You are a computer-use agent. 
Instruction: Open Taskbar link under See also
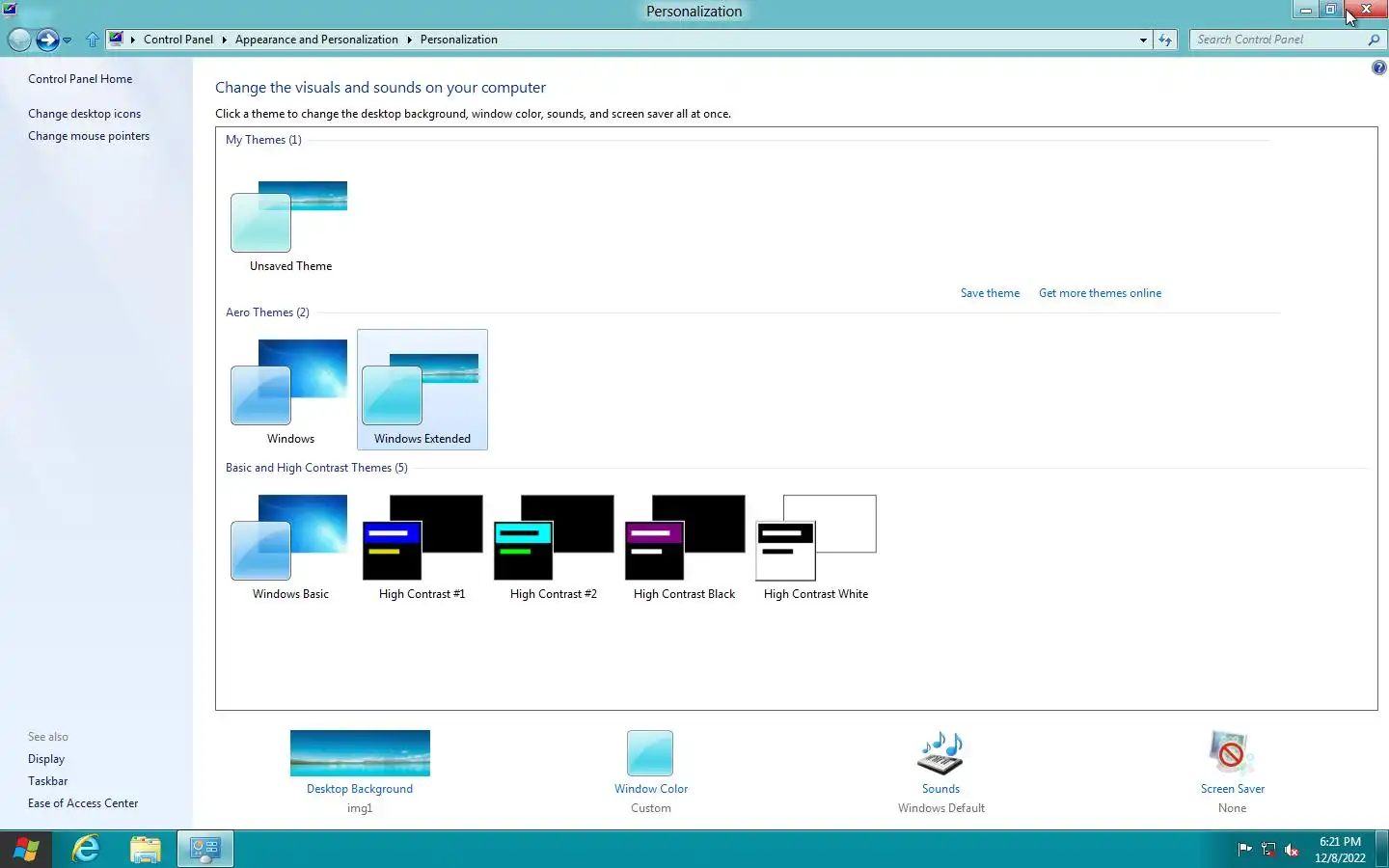(48, 781)
